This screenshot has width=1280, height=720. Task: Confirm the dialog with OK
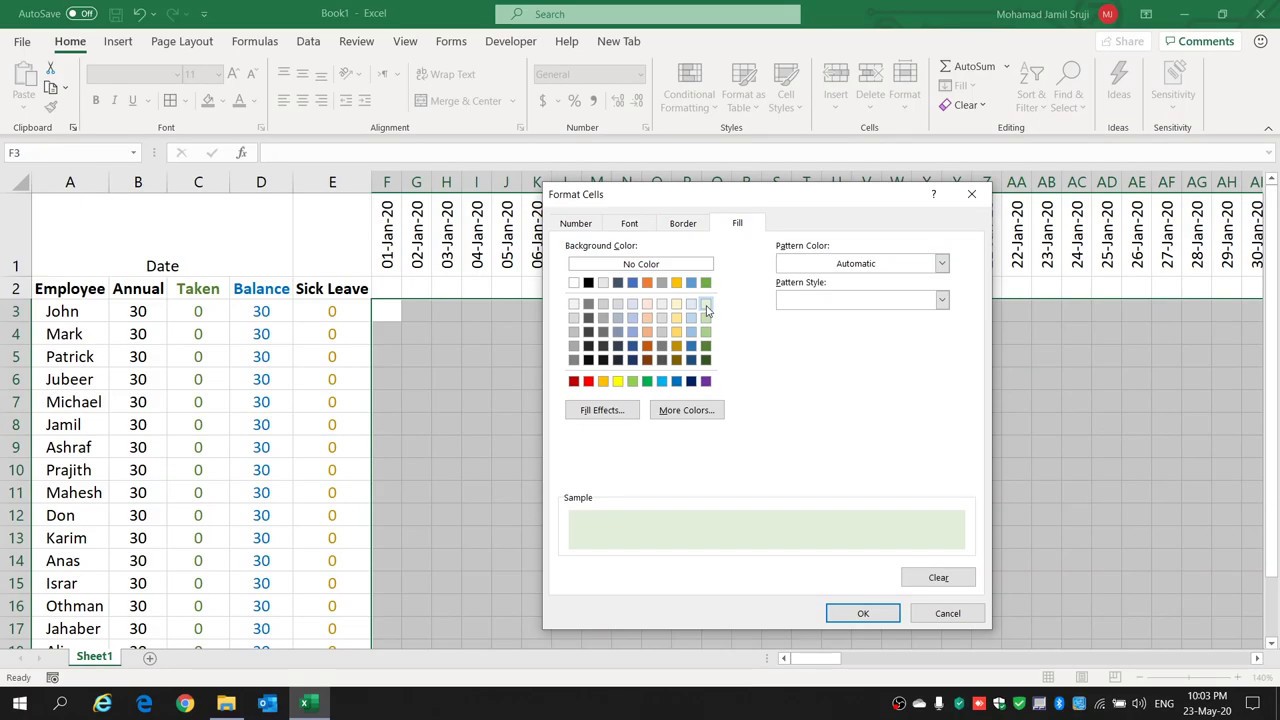[x=863, y=613]
